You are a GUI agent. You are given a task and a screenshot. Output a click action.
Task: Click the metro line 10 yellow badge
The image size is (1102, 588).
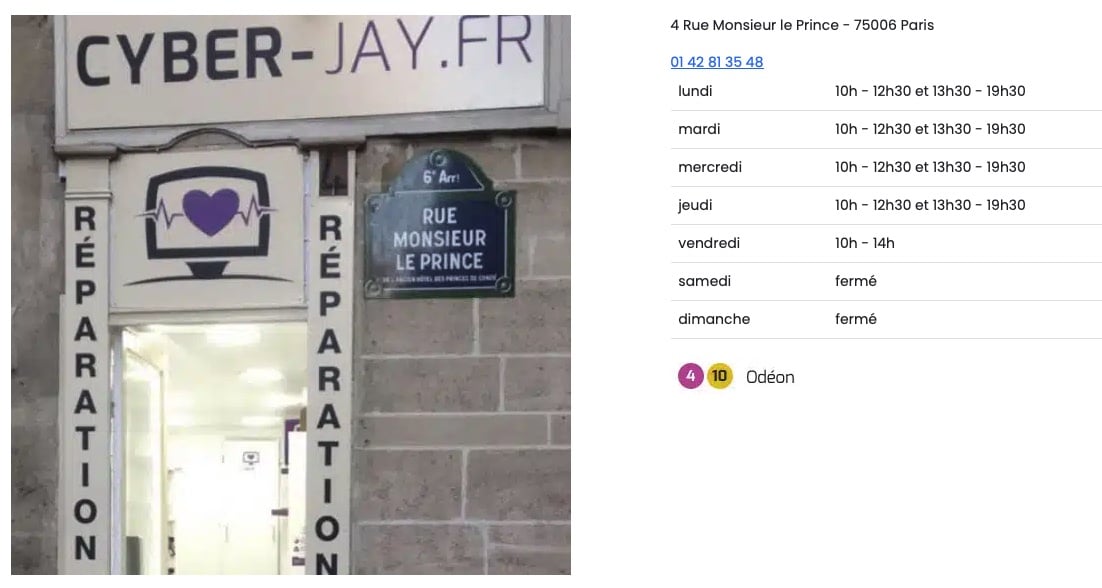click(x=719, y=377)
